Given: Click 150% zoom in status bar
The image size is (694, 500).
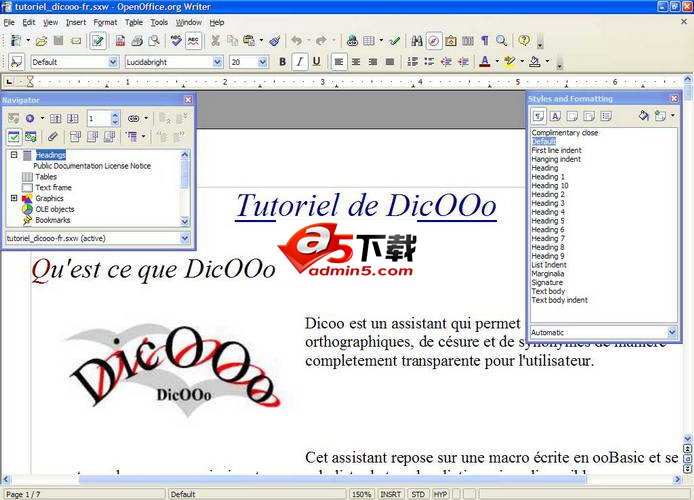Looking at the screenshot, I should click(x=362, y=494).
